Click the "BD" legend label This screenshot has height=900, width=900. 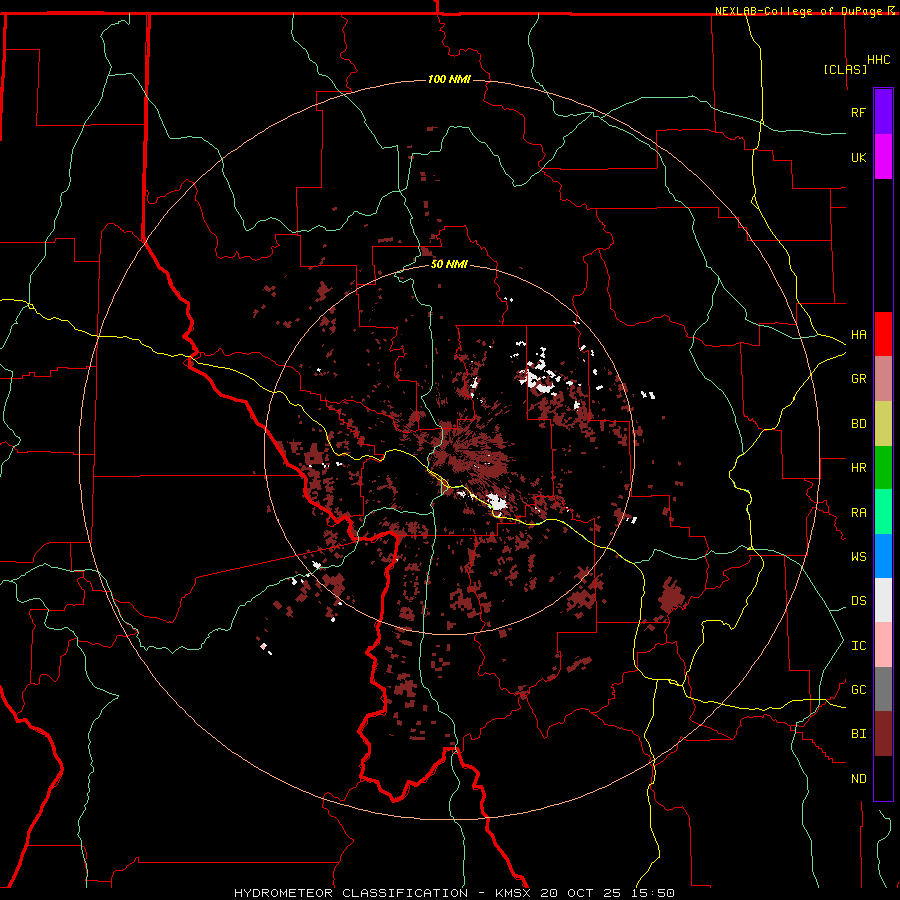(858, 424)
